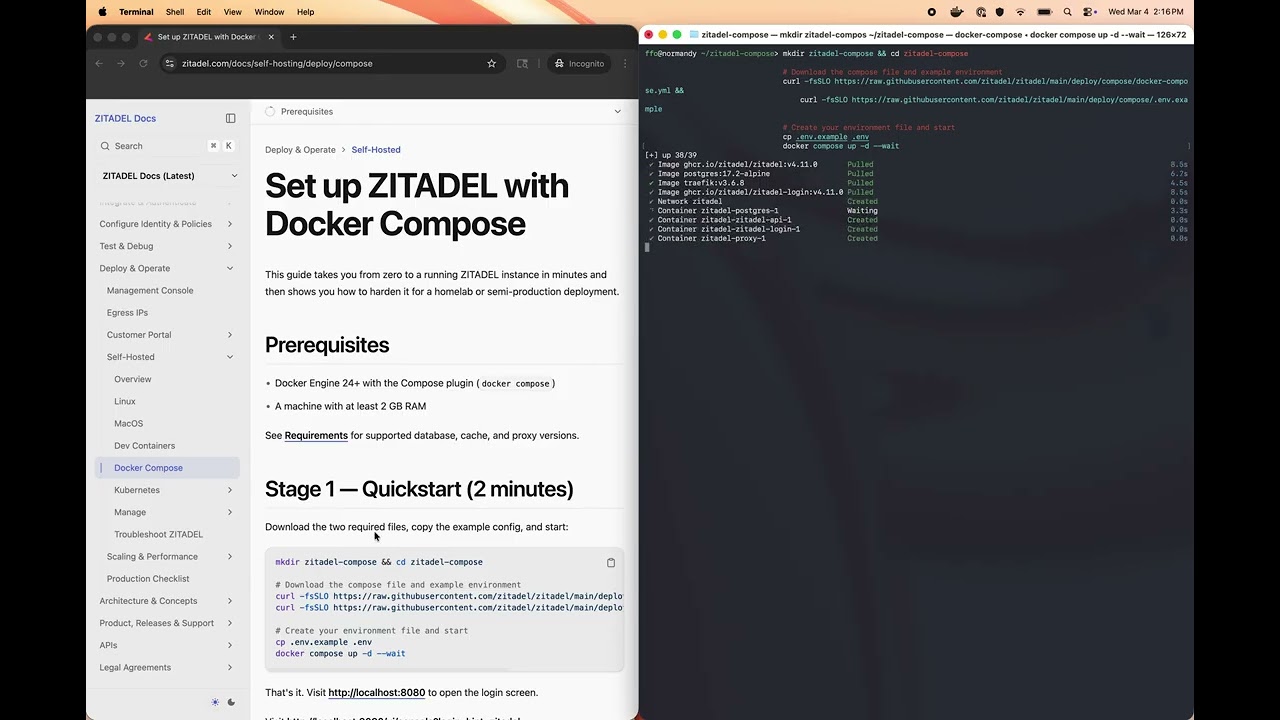Click the ZITADEL Docs logo link
Screen dimensions: 1280x720
click(x=125, y=118)
